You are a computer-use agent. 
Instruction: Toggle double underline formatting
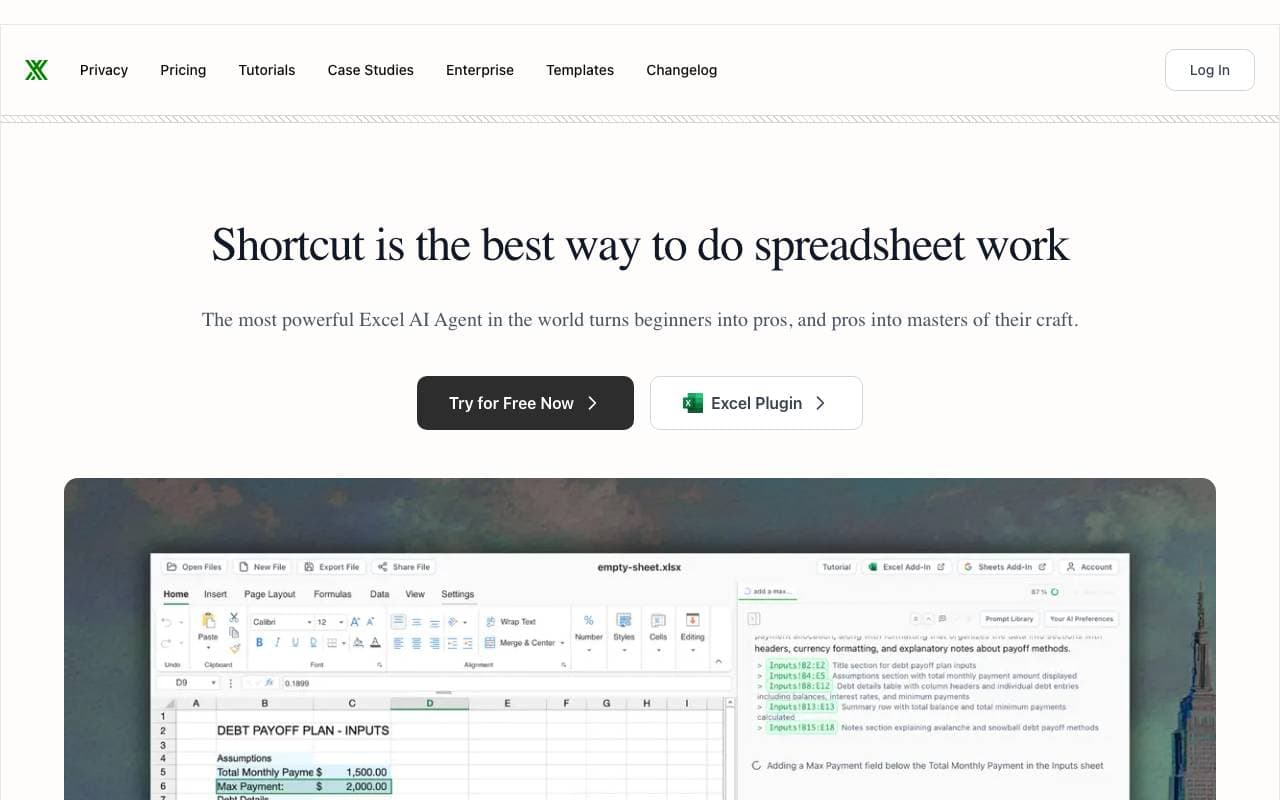[314, 642]
